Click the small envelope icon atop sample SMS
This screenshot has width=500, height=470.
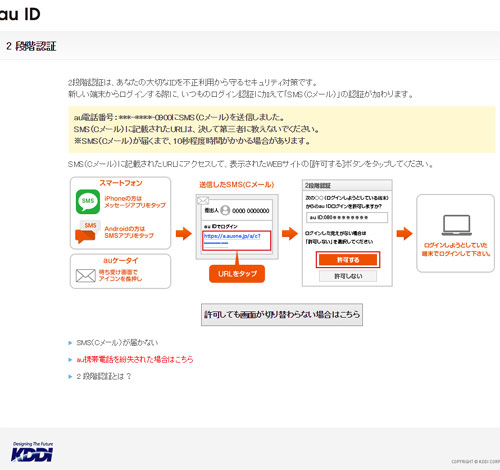(x=203, y=200)
